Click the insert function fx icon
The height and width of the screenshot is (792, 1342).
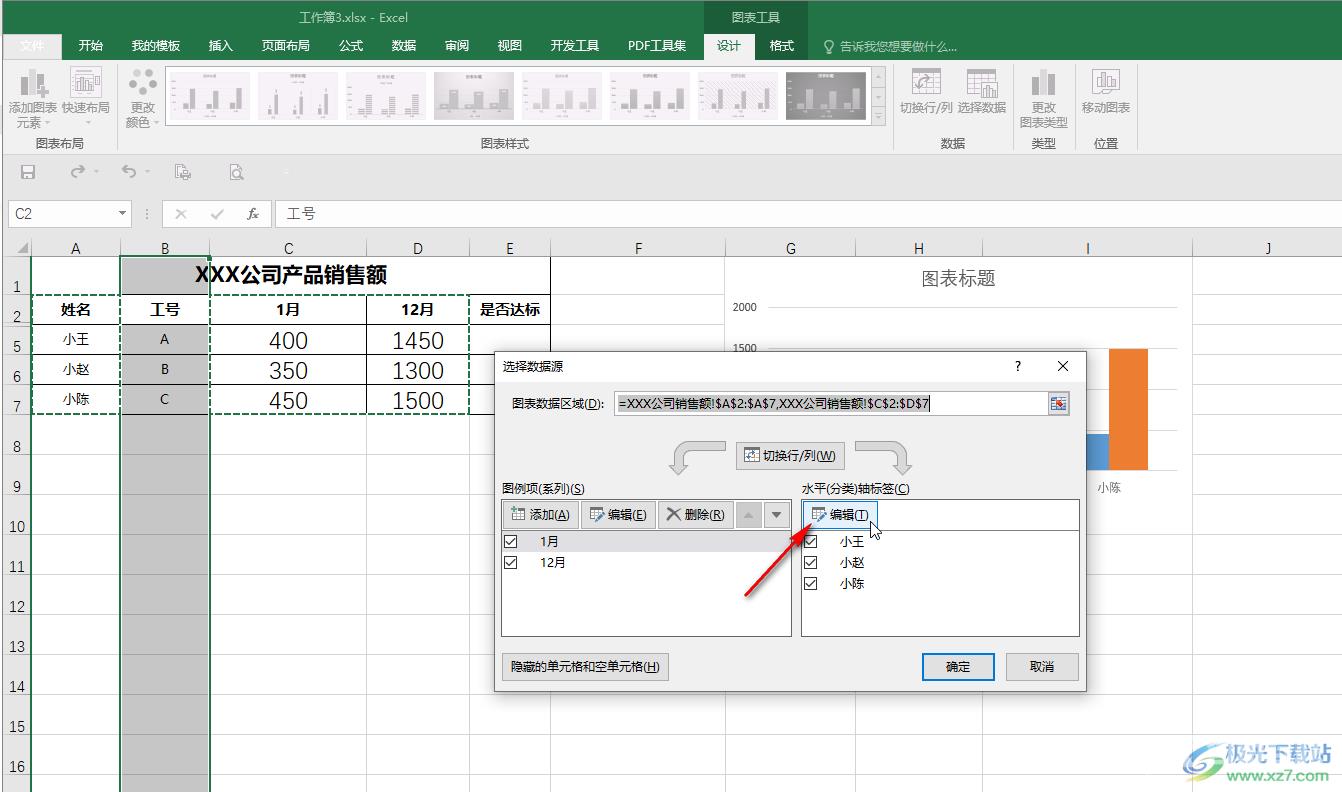(x=253, y=214)
